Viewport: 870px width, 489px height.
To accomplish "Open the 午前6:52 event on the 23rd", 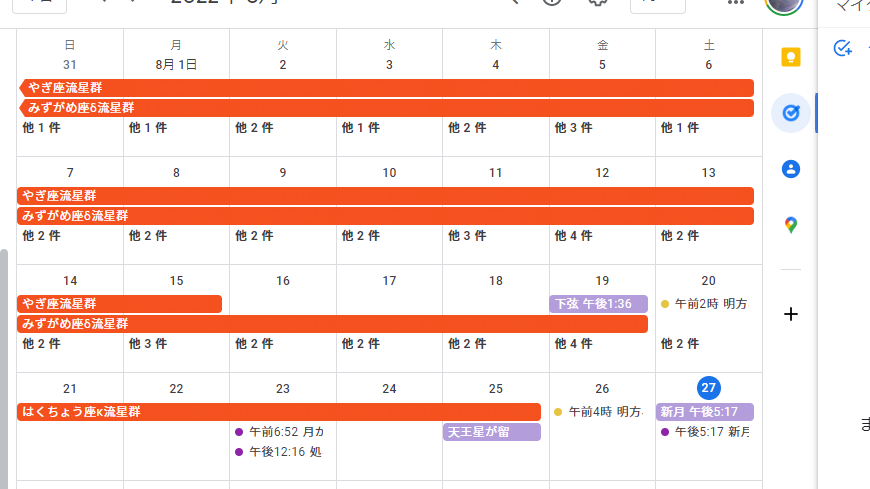I will [284, 432].
